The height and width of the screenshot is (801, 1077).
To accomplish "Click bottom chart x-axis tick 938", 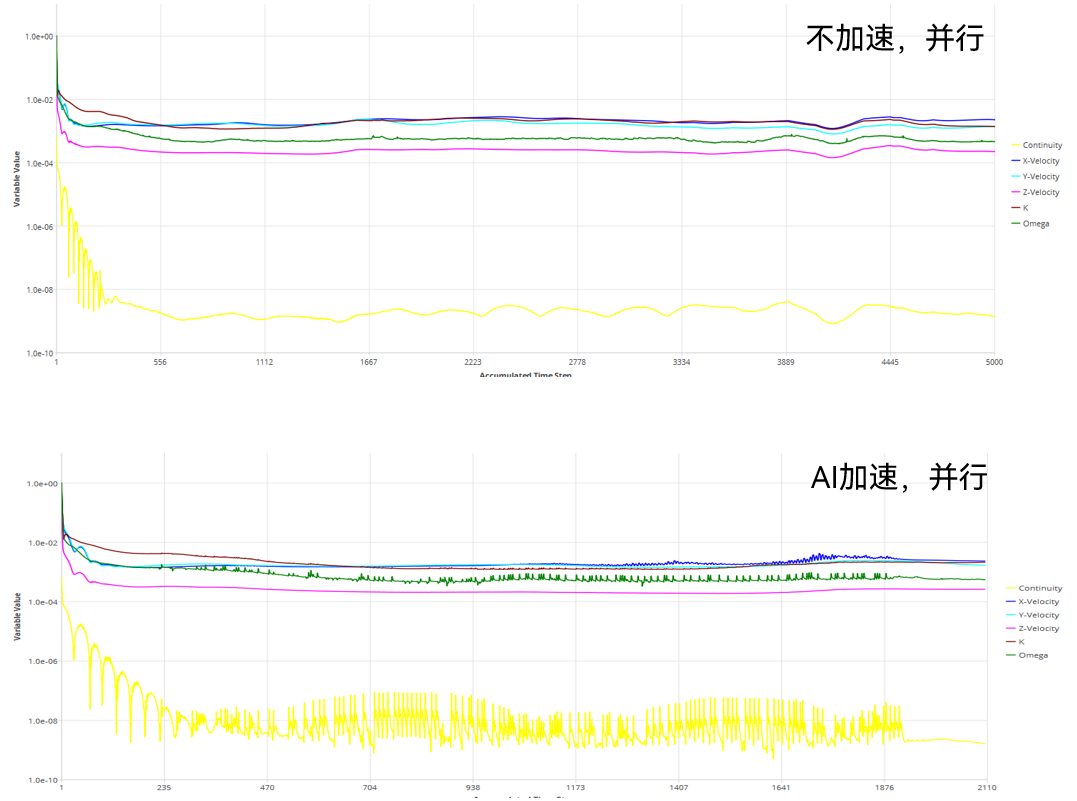I will (x=473, y=788).
